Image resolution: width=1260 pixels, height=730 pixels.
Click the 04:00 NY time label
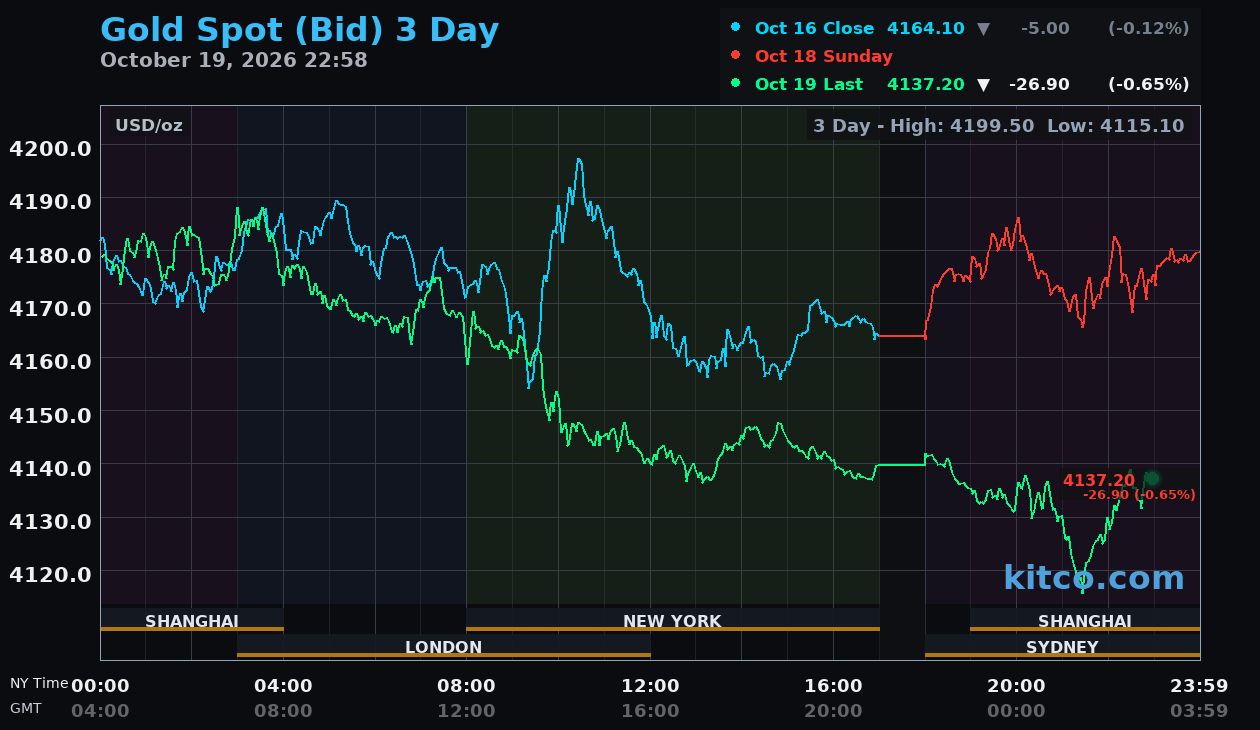[x=283, y=686]
